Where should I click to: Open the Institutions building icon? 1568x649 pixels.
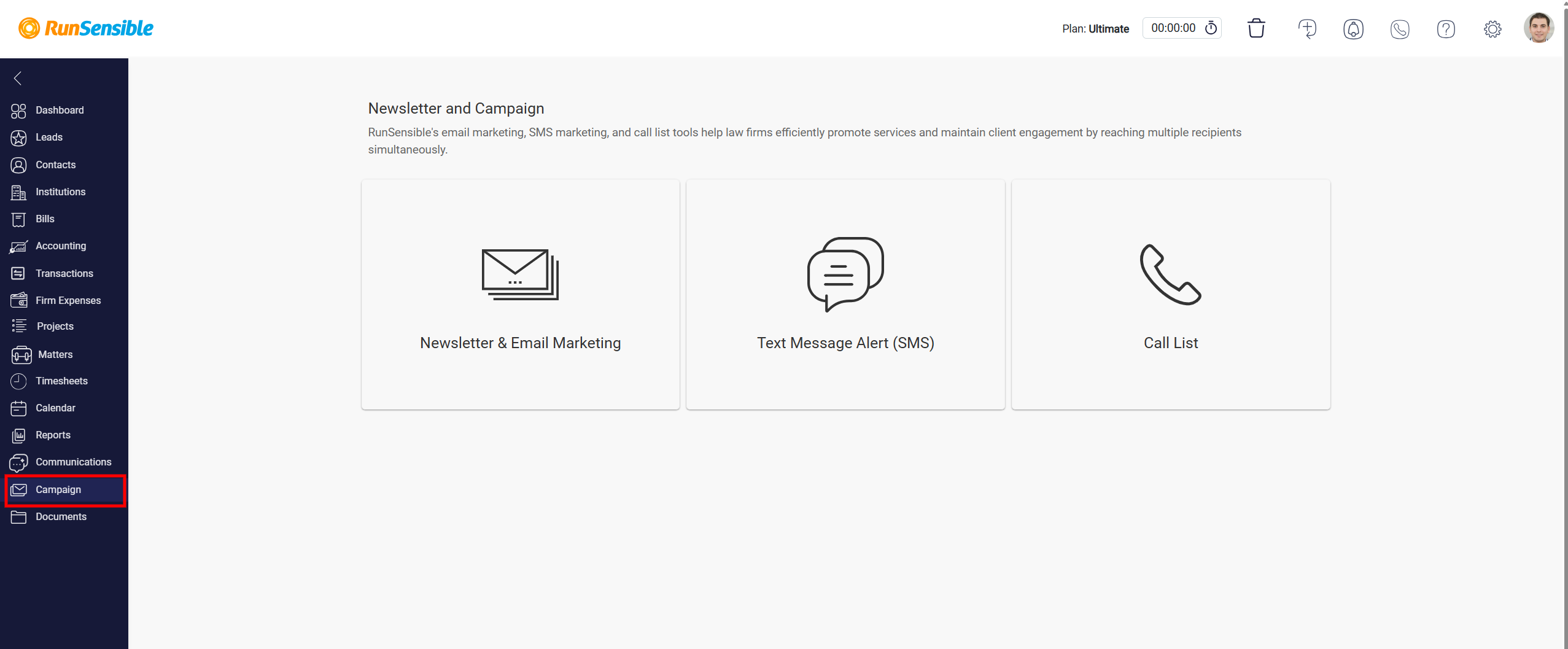click(x=18, y=192)
